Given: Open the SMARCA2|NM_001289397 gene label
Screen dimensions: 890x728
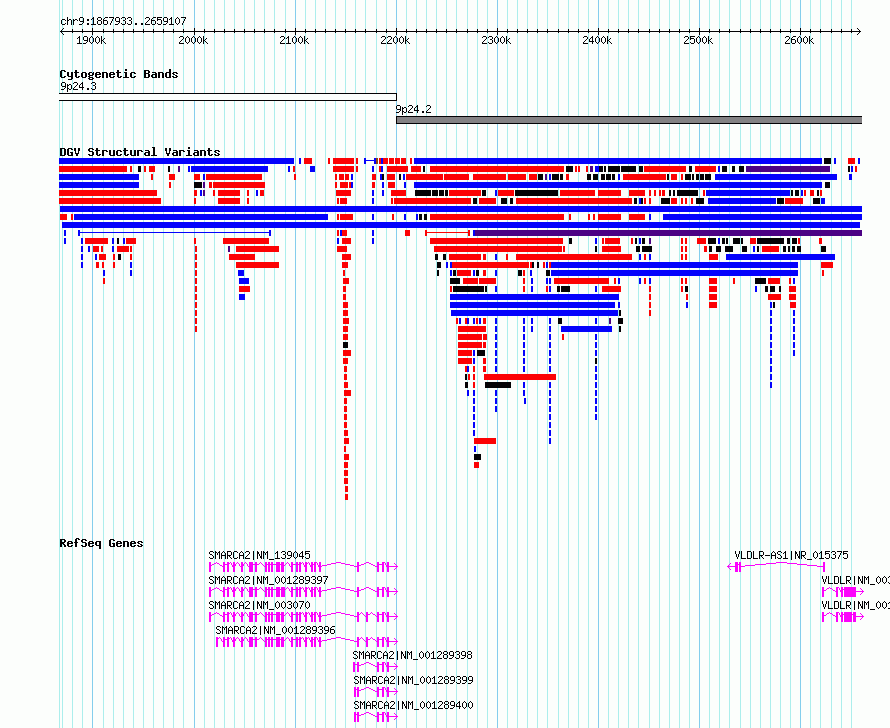Looking at the screenshot, I should click(268, 580).
